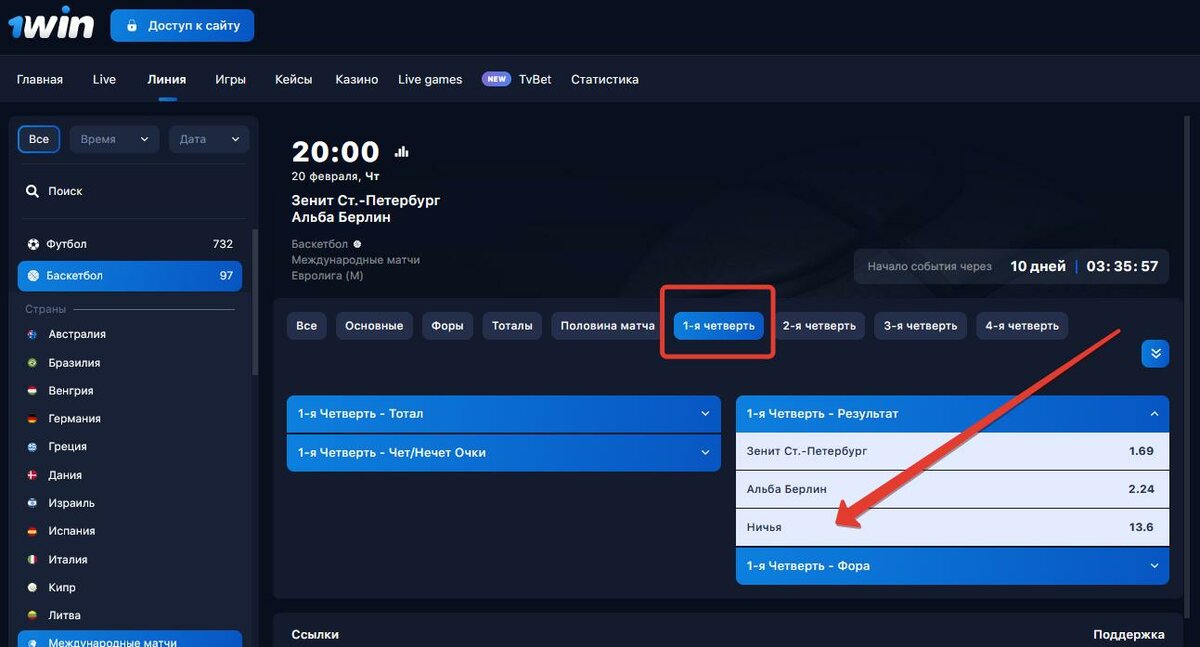Click the Венгрия flag icon
The width and height of the screenshot is (1200, 647).
[x=33, y=391]
